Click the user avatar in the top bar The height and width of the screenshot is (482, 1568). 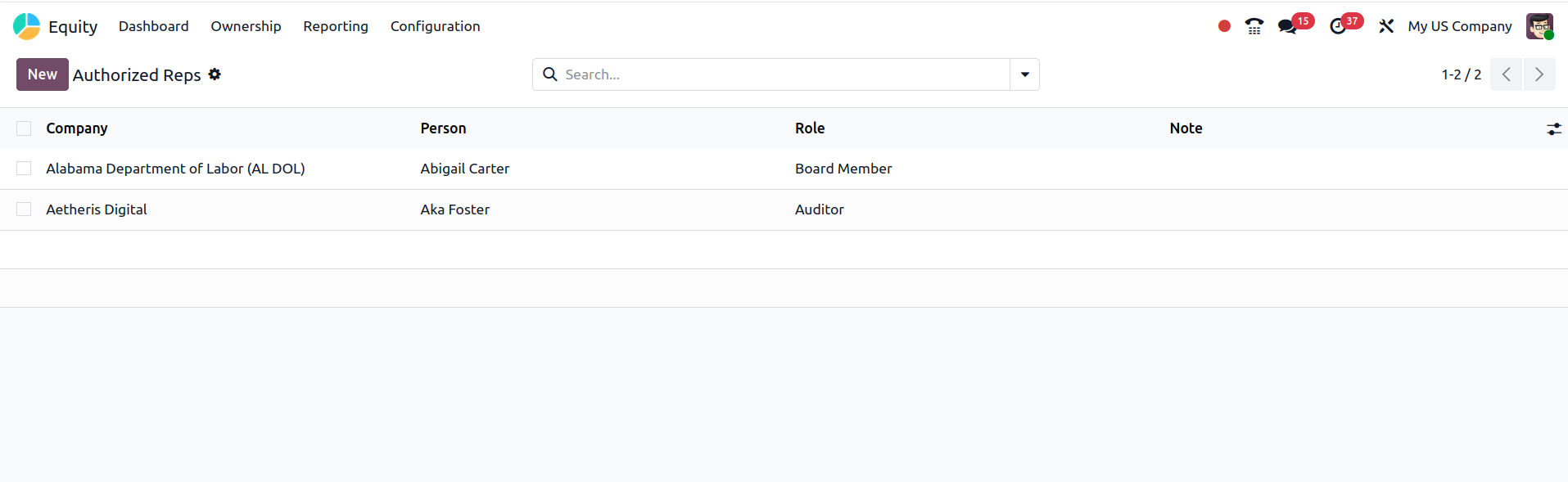point(1539,26)
